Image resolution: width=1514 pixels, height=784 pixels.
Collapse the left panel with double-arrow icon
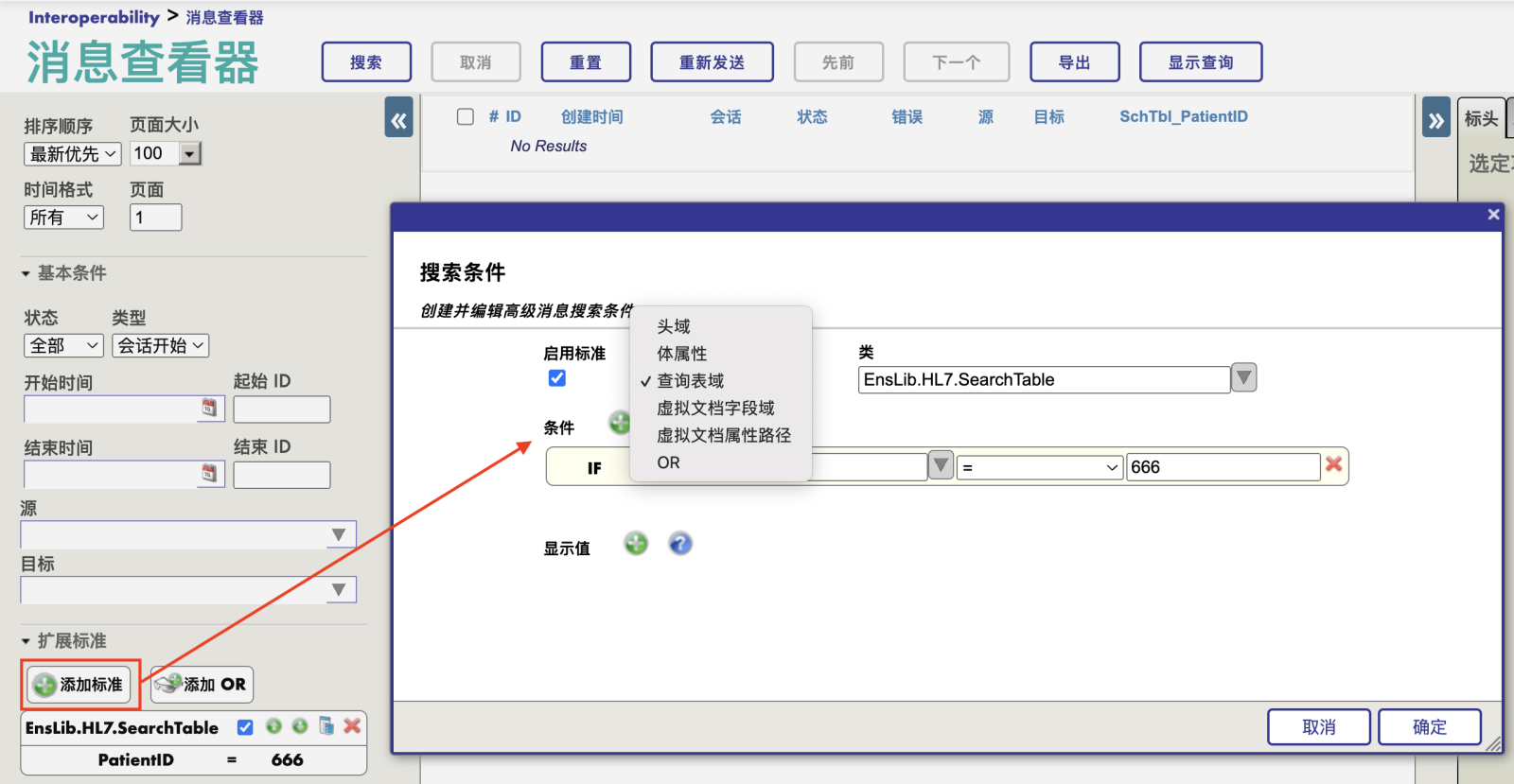point(398,120)
